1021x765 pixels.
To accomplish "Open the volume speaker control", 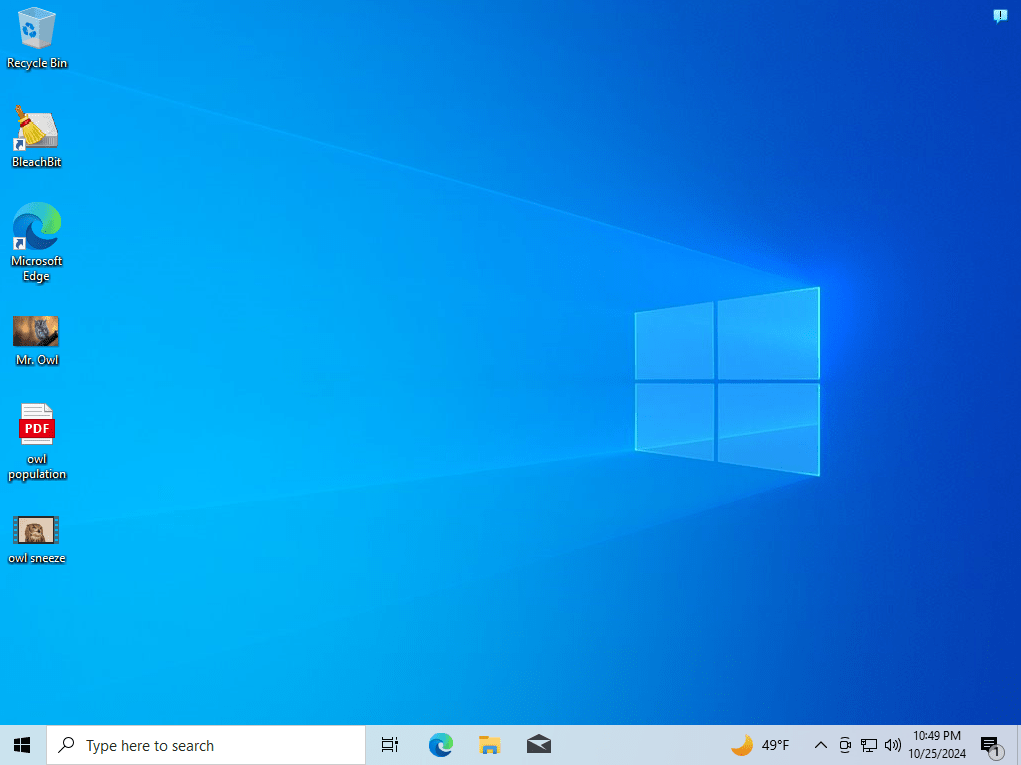I will point(892,745).
